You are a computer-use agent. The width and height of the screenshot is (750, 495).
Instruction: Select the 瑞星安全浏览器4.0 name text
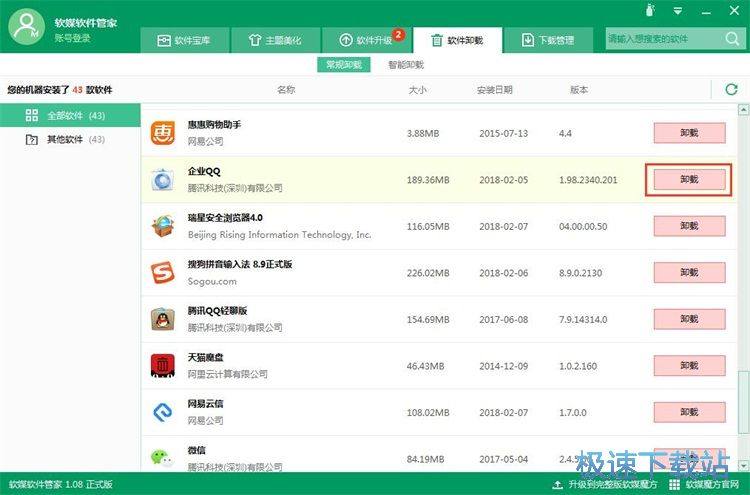point(225,218)
